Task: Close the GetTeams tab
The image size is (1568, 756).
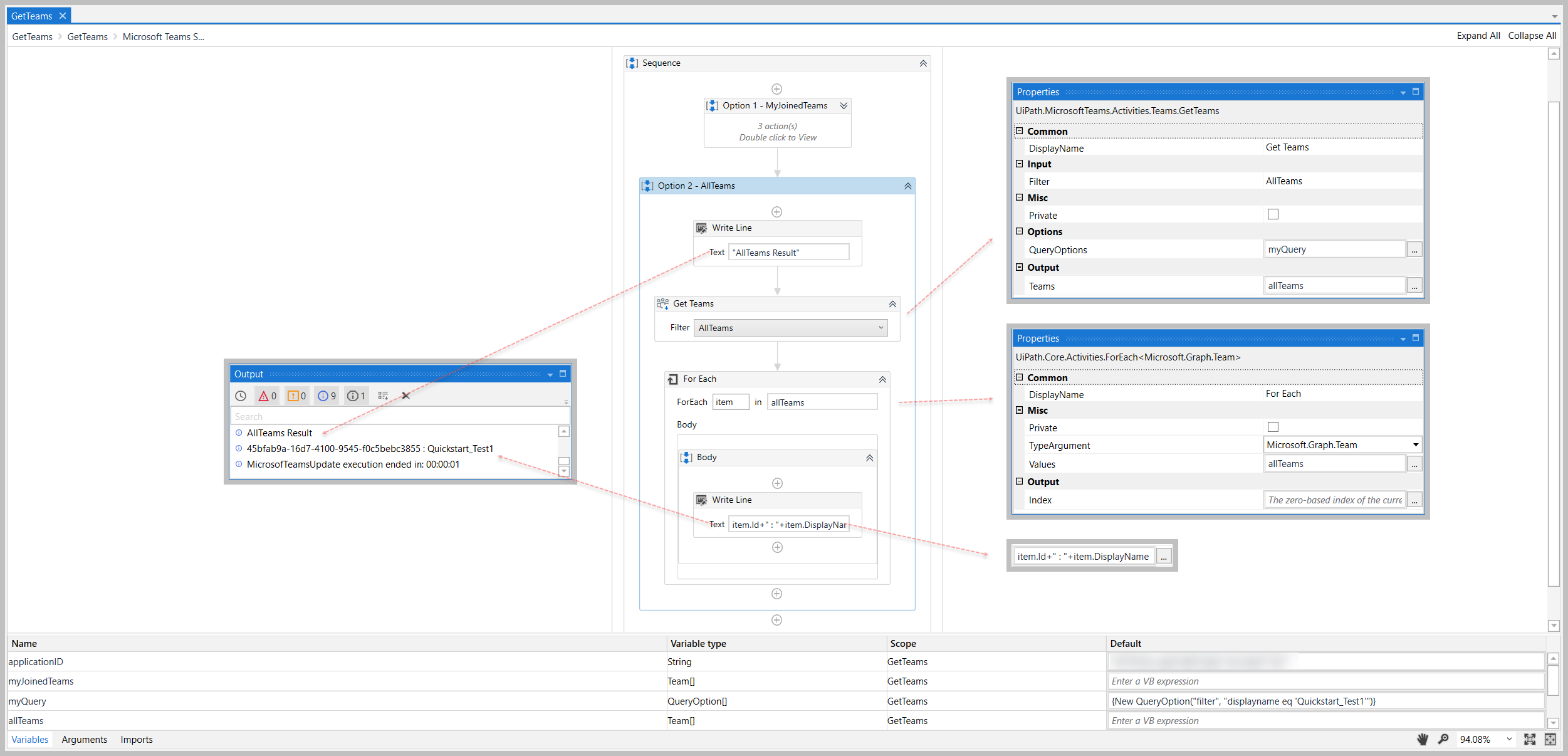Action: tap(63, 16)
